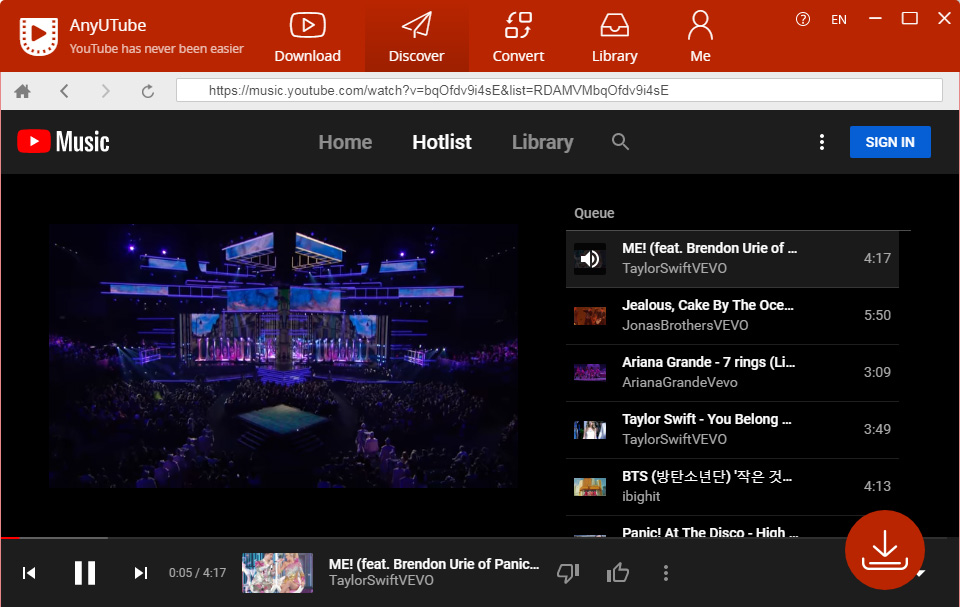
Task: Open the player bar three-dot menu
Action: 666,573
